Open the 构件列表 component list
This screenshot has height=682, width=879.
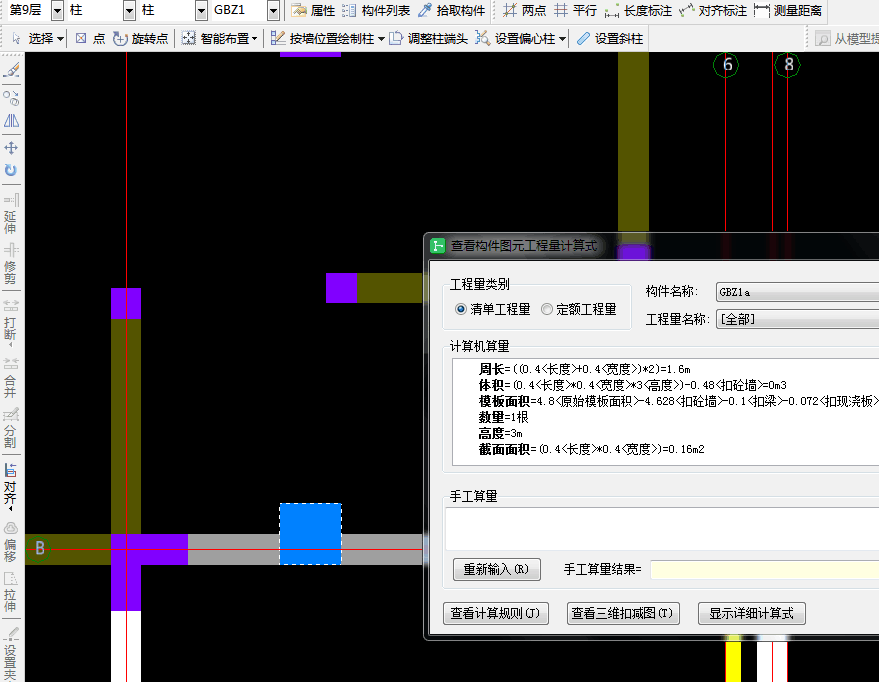click(x=376, y=11)
